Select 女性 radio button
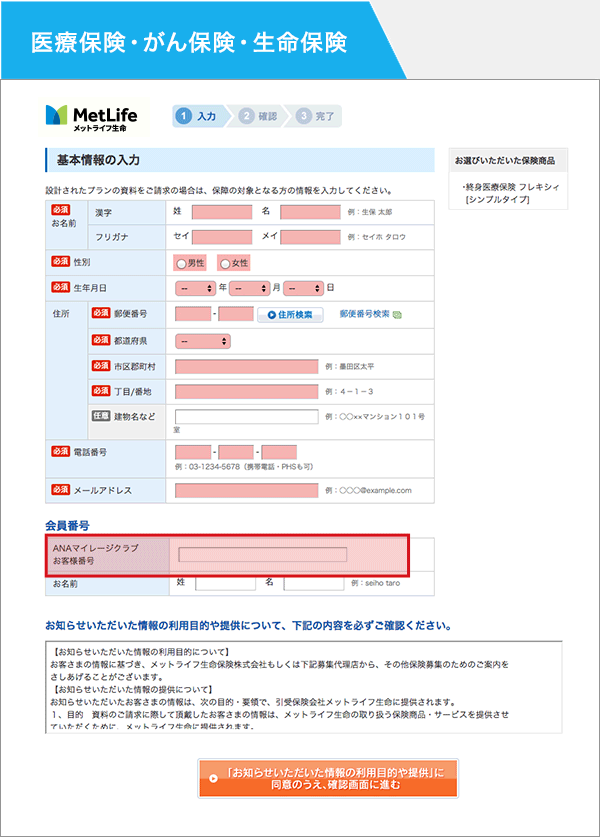600x837 pixels. 225,264
